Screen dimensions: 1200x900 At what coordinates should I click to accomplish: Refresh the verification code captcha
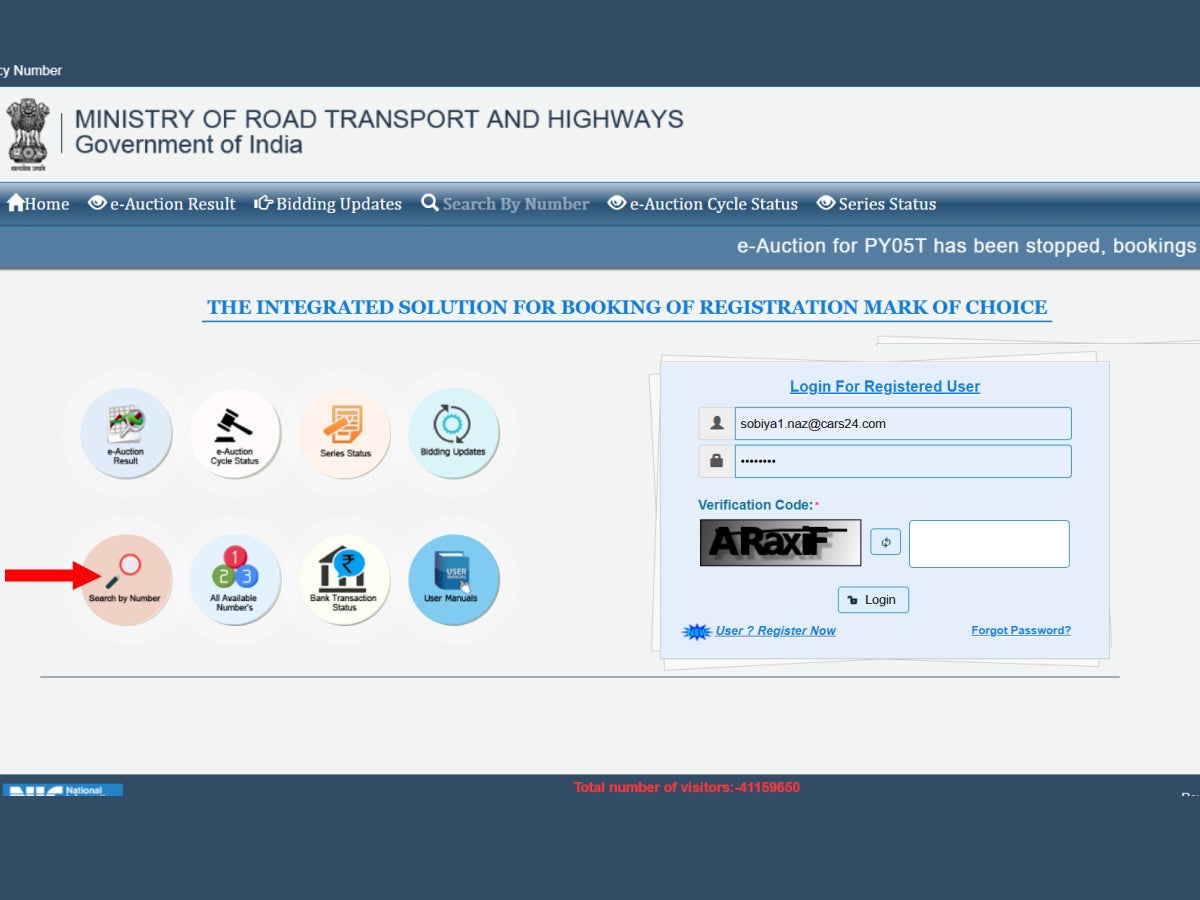885,542
